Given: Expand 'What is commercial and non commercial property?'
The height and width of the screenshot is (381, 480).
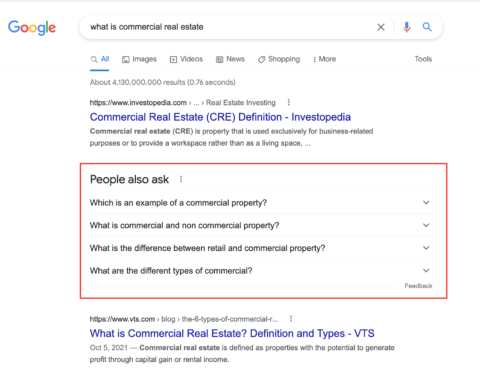Looking at the screenshot, I should (x=261, y=225).
